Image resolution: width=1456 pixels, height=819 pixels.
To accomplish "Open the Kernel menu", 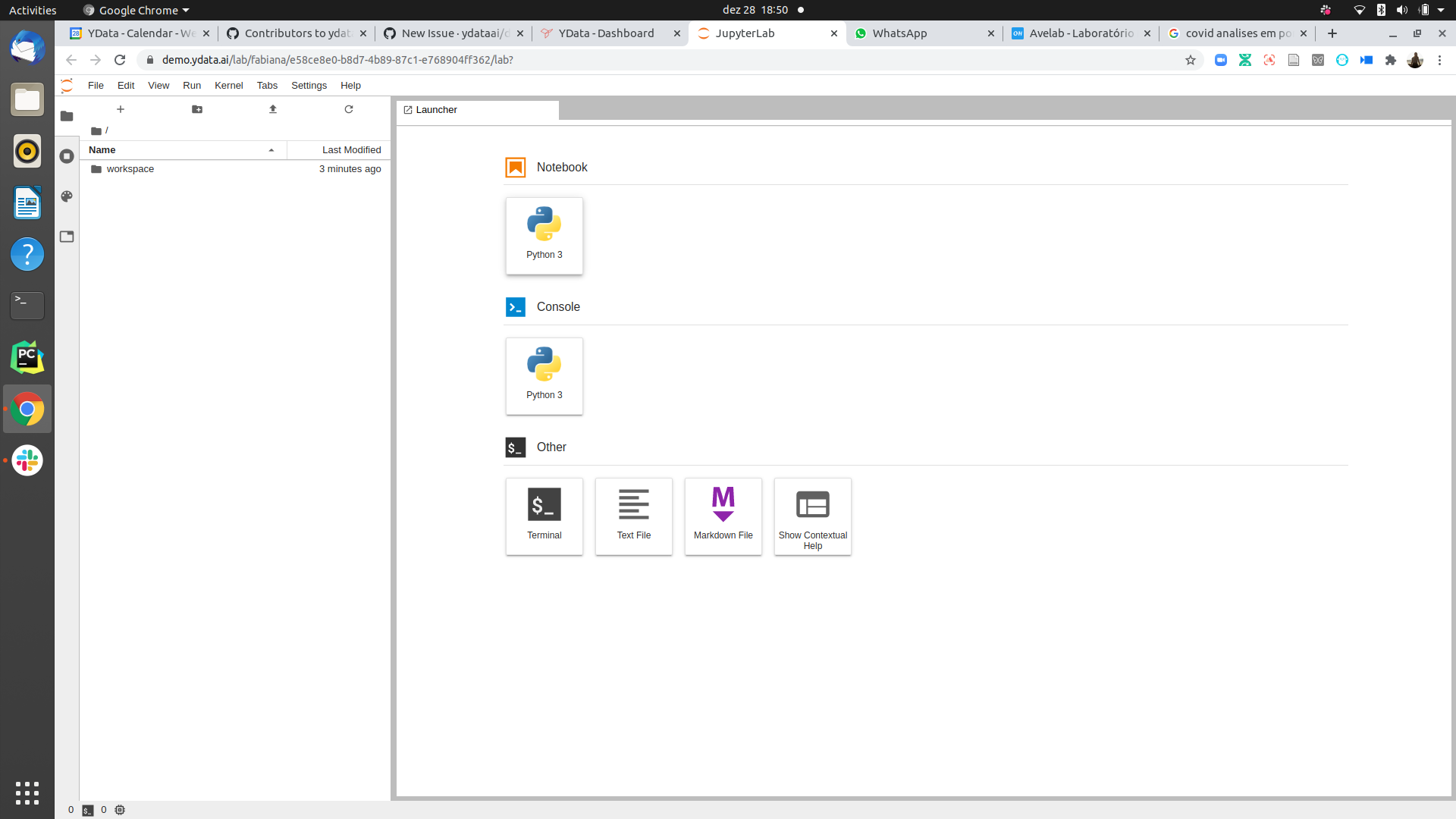I will (228, 86).
